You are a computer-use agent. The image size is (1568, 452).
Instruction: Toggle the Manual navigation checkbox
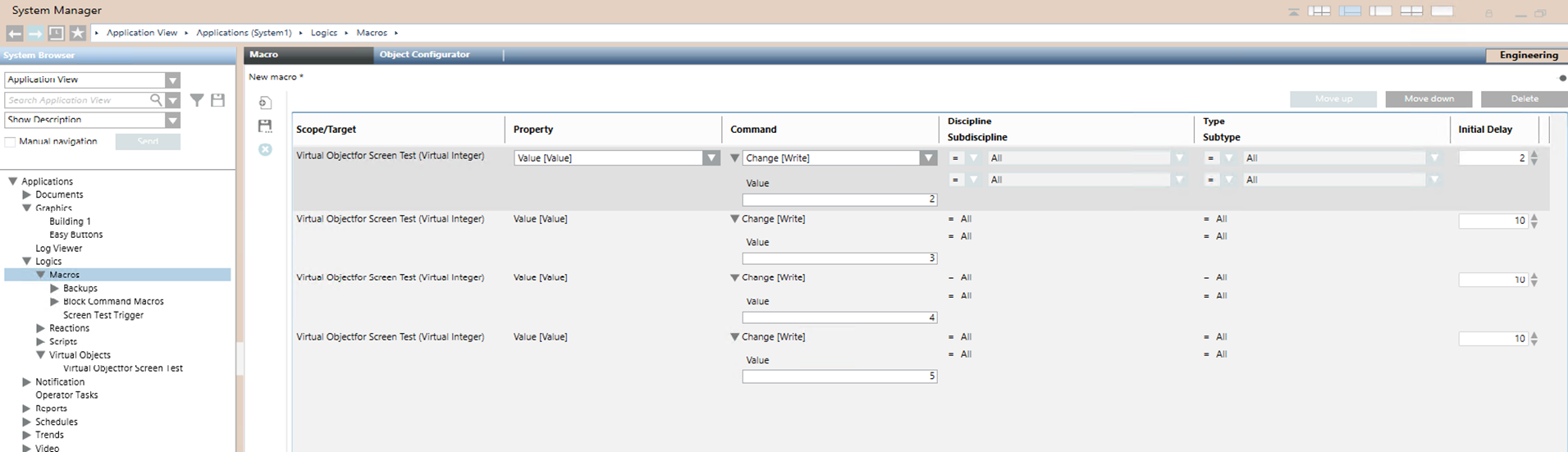click(x=11, y=142)
